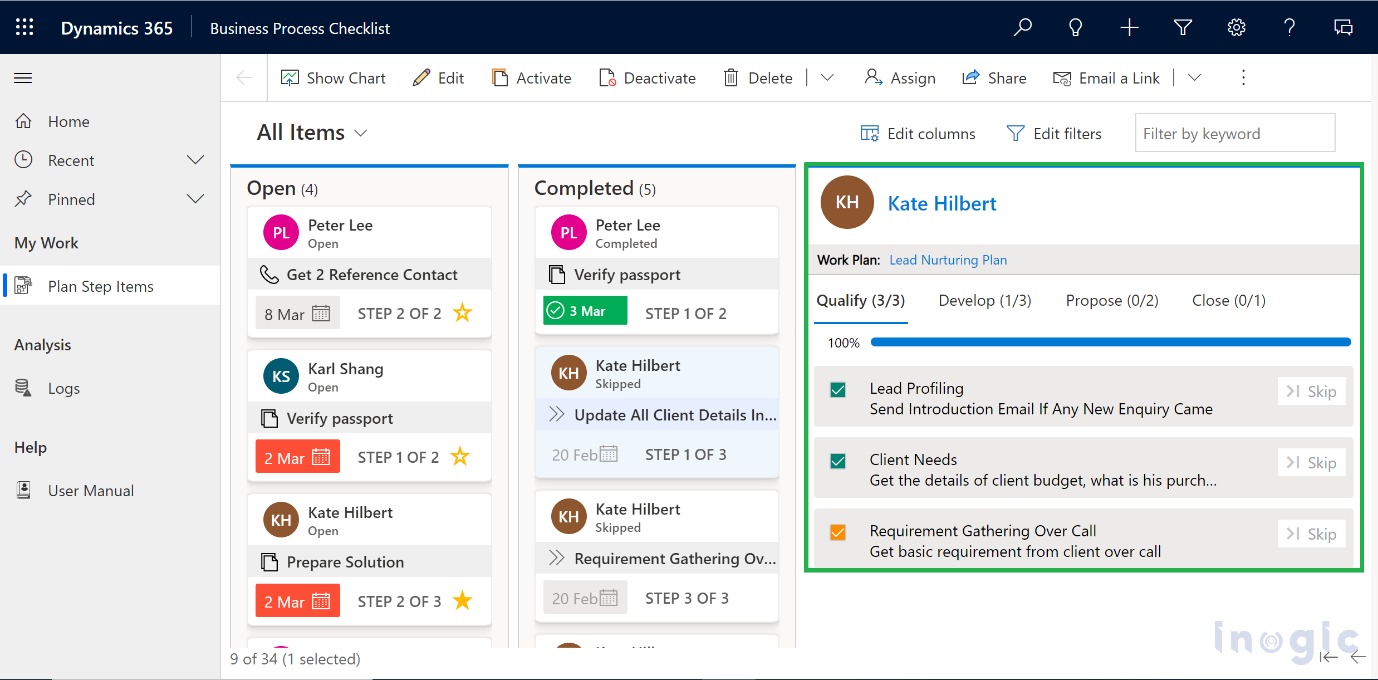1378x680 pixels.
Task: Click the Qualify 100% progress bar
Action: point(1111,342)
